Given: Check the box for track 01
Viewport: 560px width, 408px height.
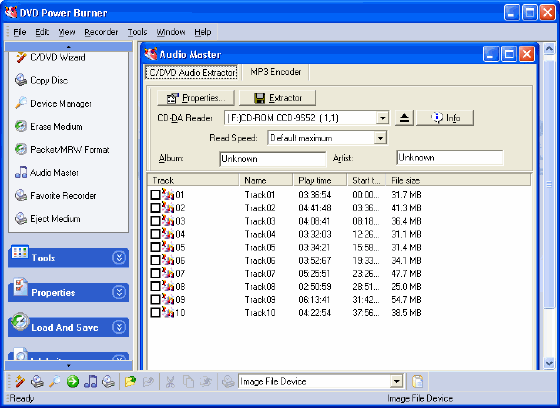Looking at the screenshot, I should pyautogui.click(x=155, y=195).
